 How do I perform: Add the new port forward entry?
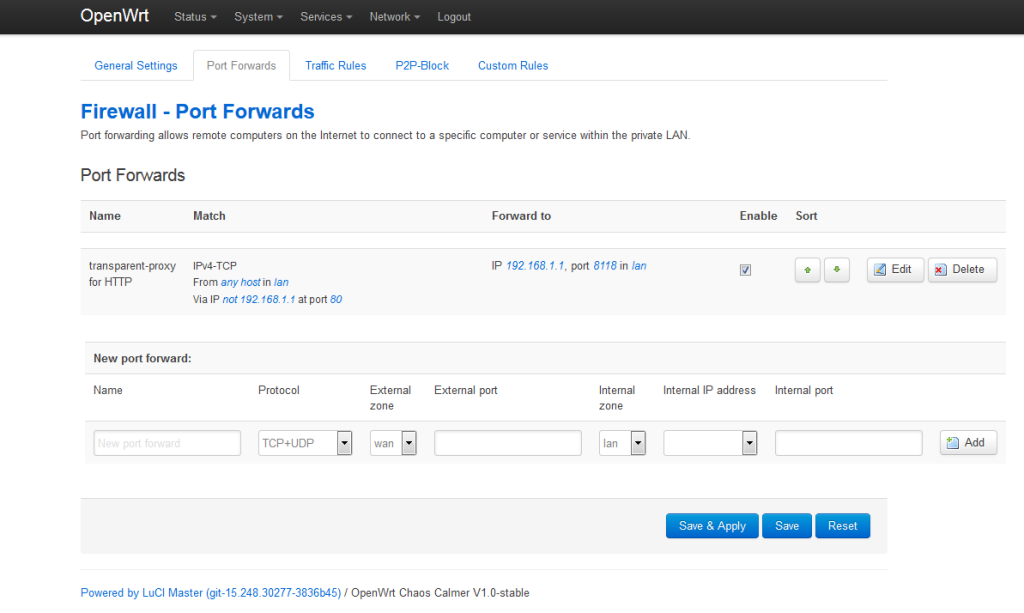click(x=967, y=443)
